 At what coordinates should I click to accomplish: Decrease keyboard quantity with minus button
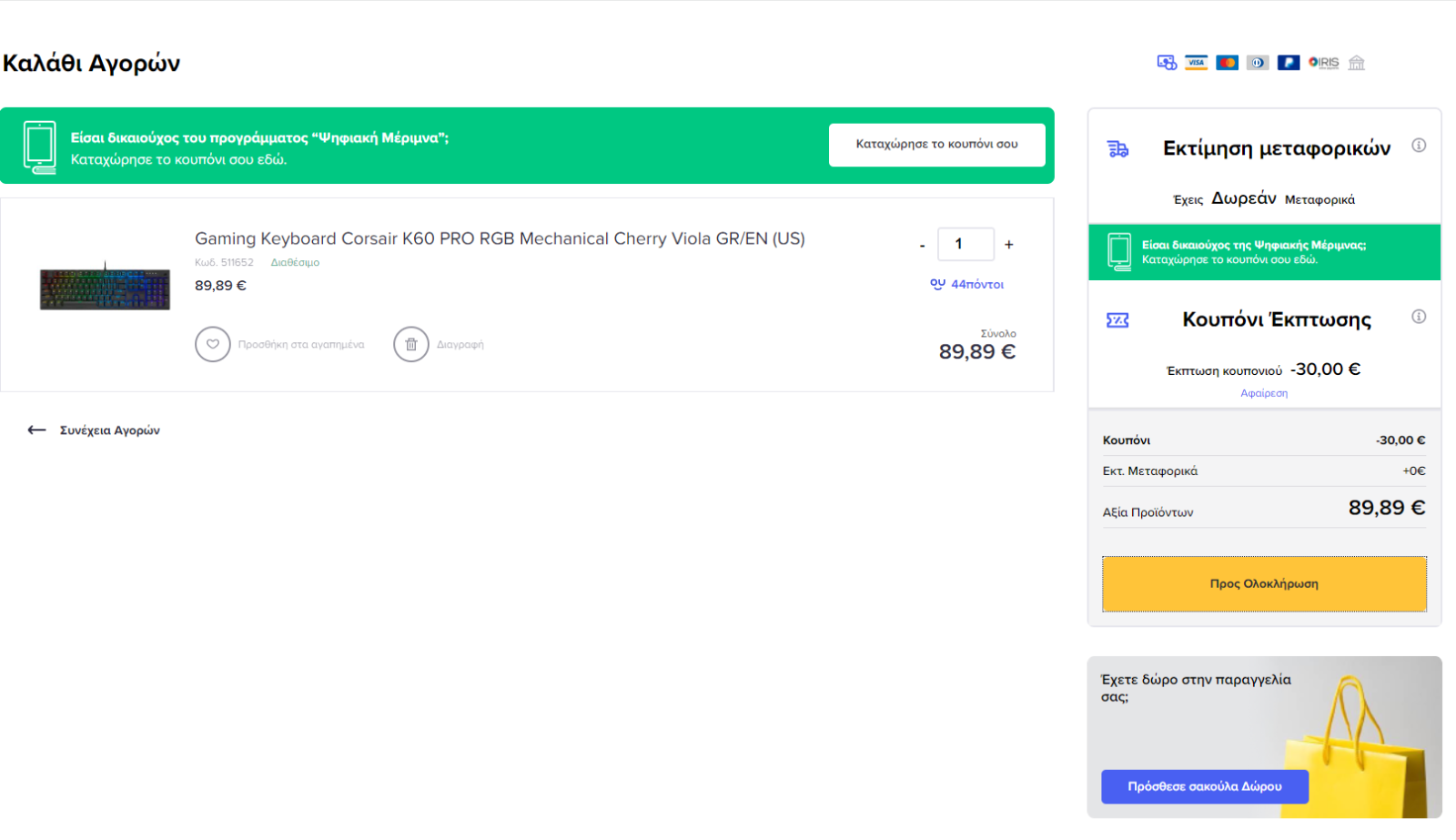point(922,245)
